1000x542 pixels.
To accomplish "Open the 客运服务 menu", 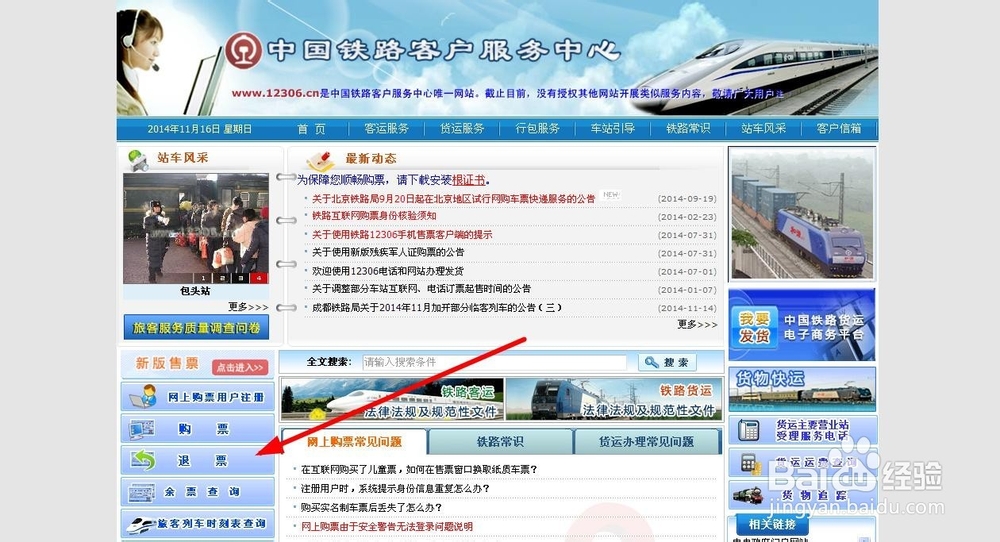I will click(386, 129).
